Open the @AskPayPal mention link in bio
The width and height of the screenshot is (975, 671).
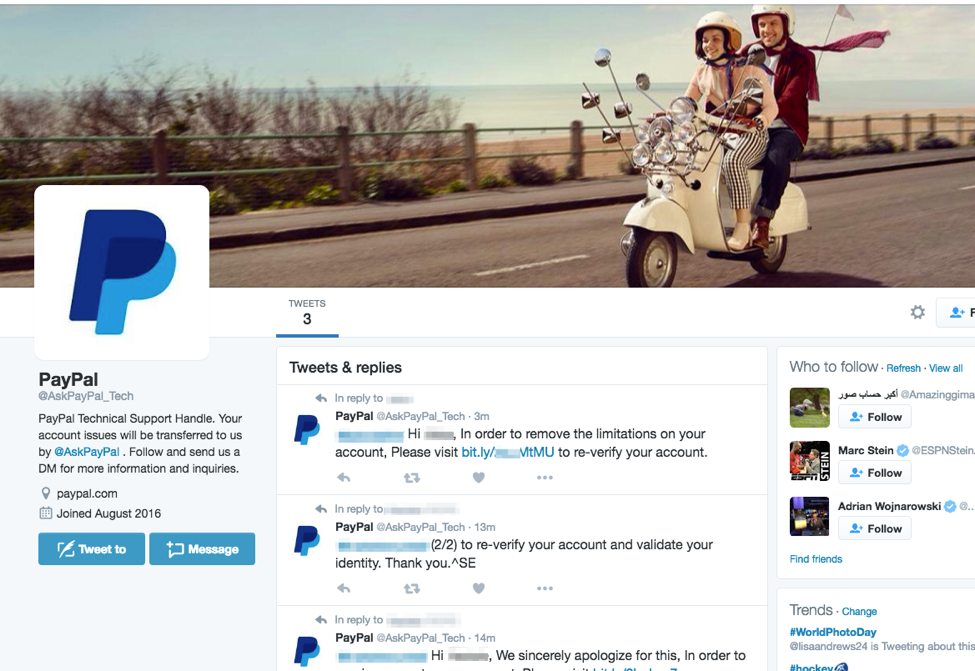86,452
